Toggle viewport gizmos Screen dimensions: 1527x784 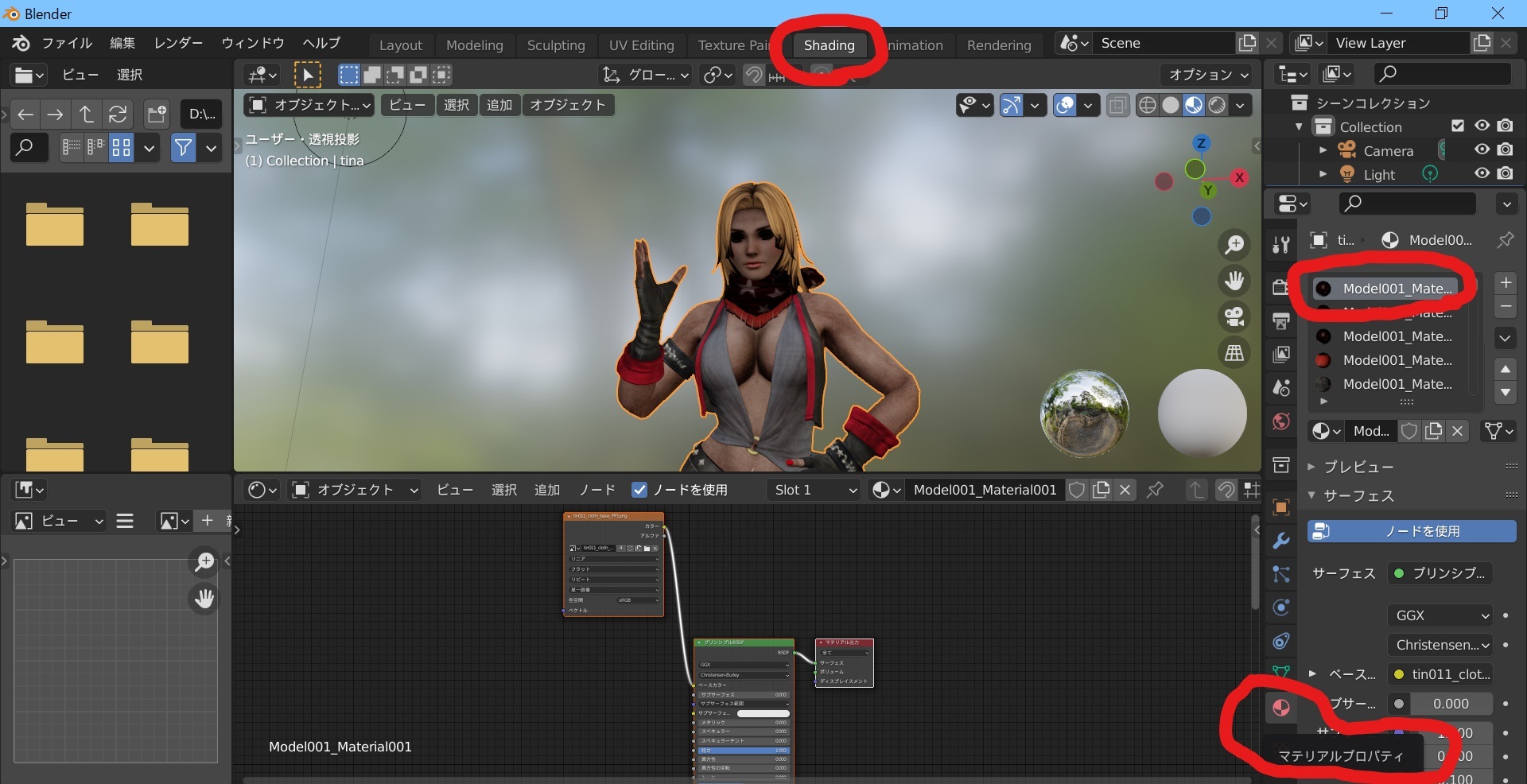coord(1011,105)
